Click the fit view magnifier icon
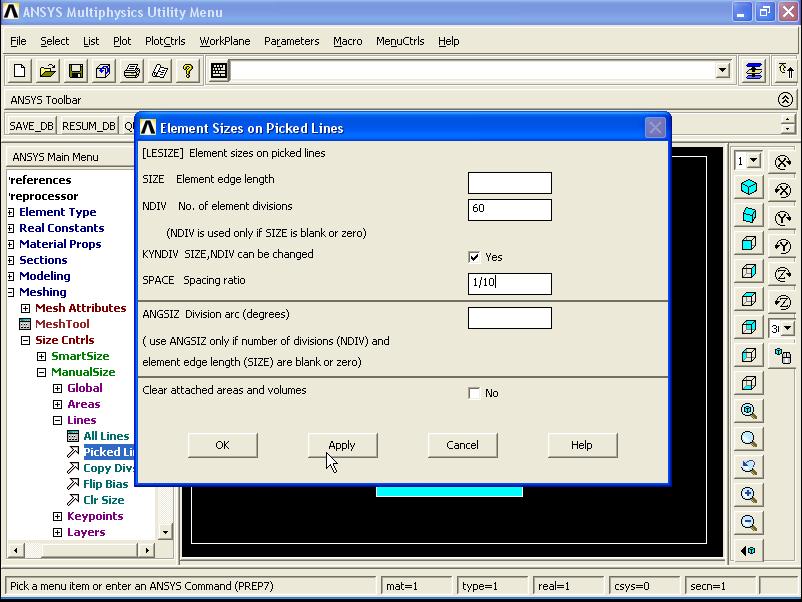802x602 pixels. (x=749, y=410)
